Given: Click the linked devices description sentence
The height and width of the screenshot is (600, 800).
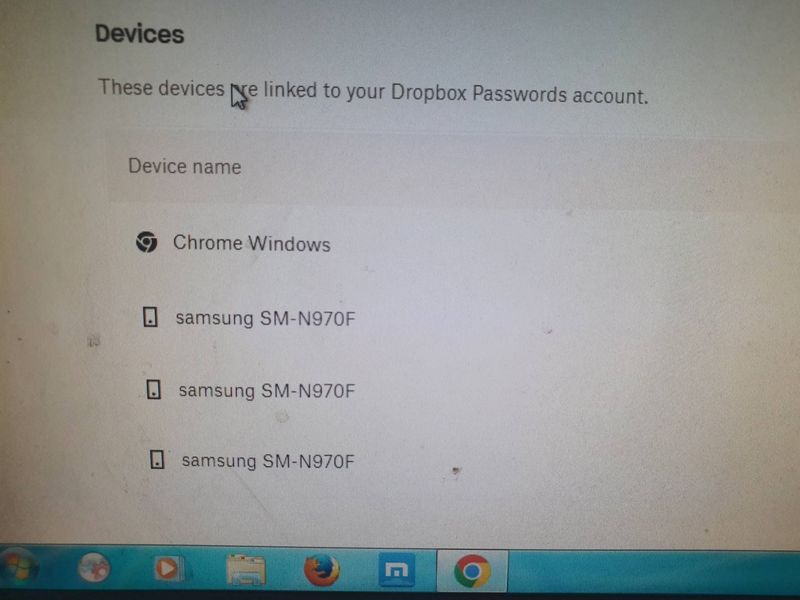Looking at the screenshot, I should 373,92.
